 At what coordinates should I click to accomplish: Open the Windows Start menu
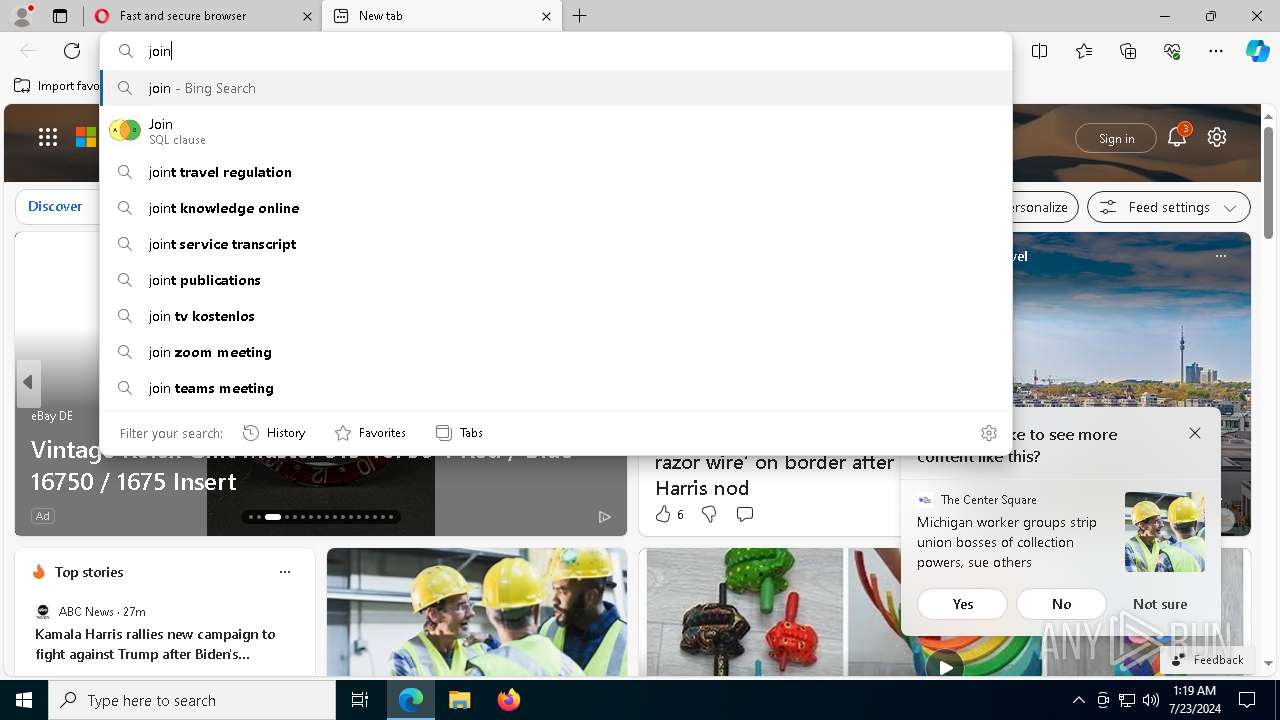24,700
